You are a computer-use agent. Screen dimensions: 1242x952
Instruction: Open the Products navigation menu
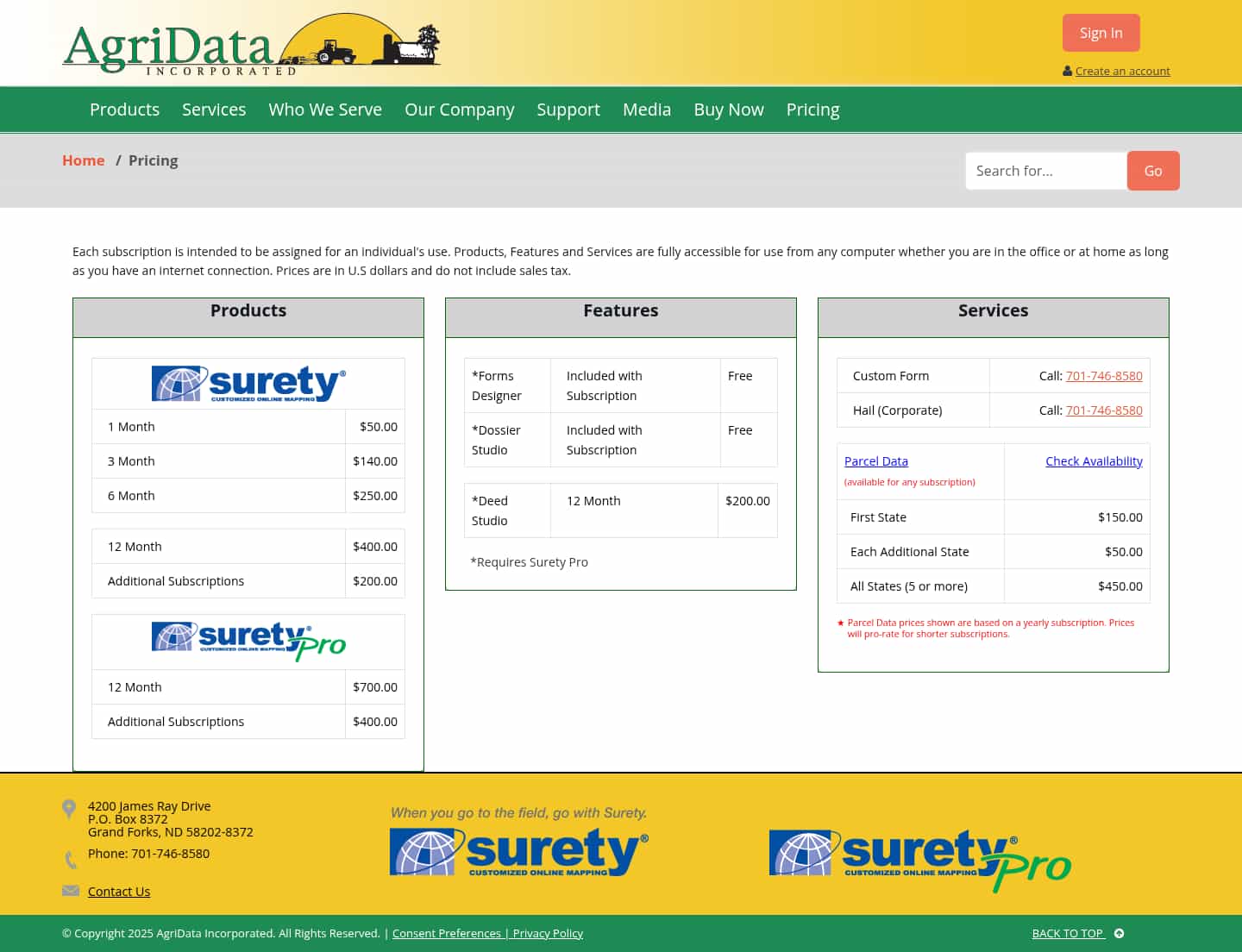[124, 109]
